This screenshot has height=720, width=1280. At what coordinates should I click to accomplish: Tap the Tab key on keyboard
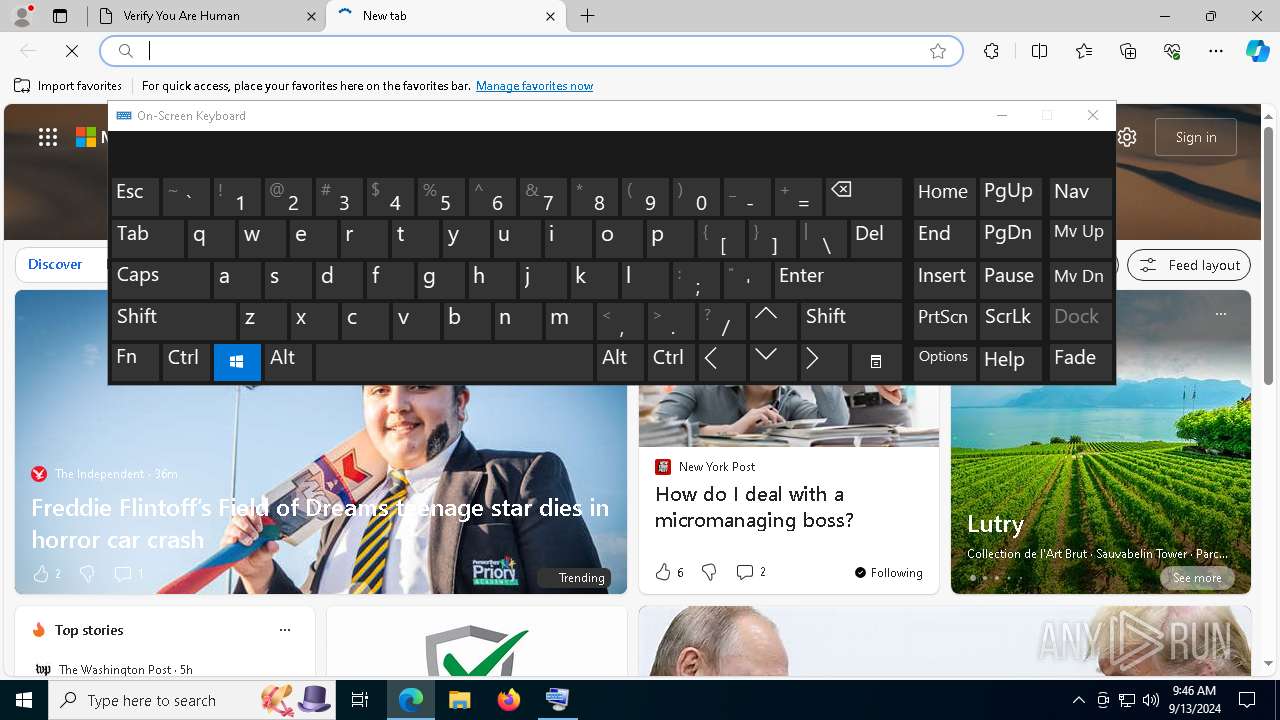(148, 238)
